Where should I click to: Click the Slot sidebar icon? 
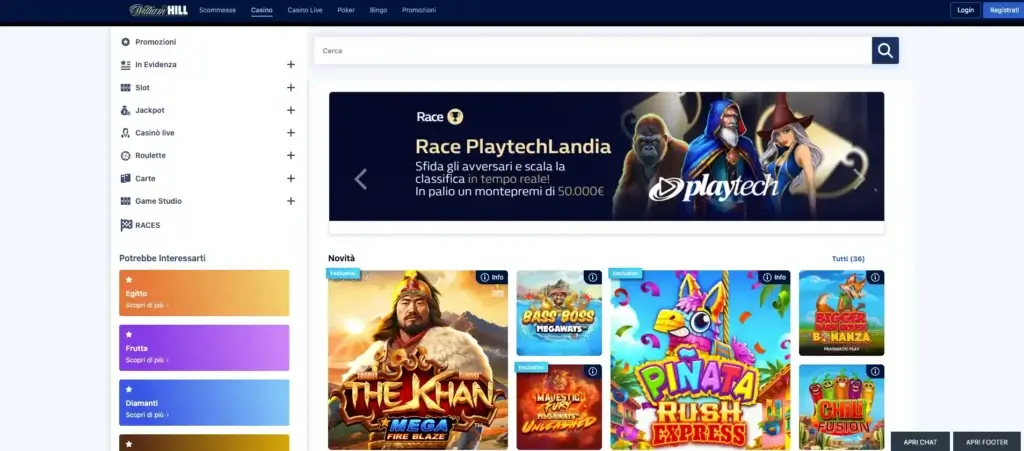125,87
